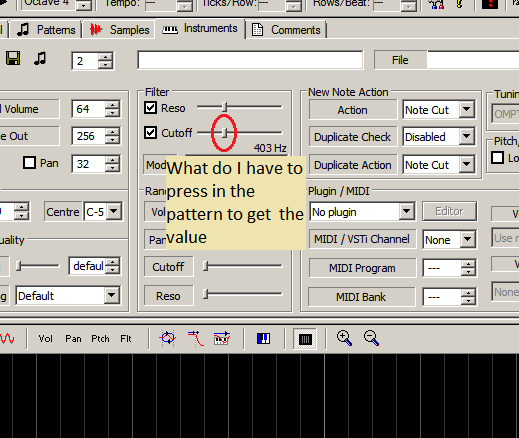Click the blue keyboard view icon
Screen dimensions: 519x438
pyautogui.click(x=263, y=339)
